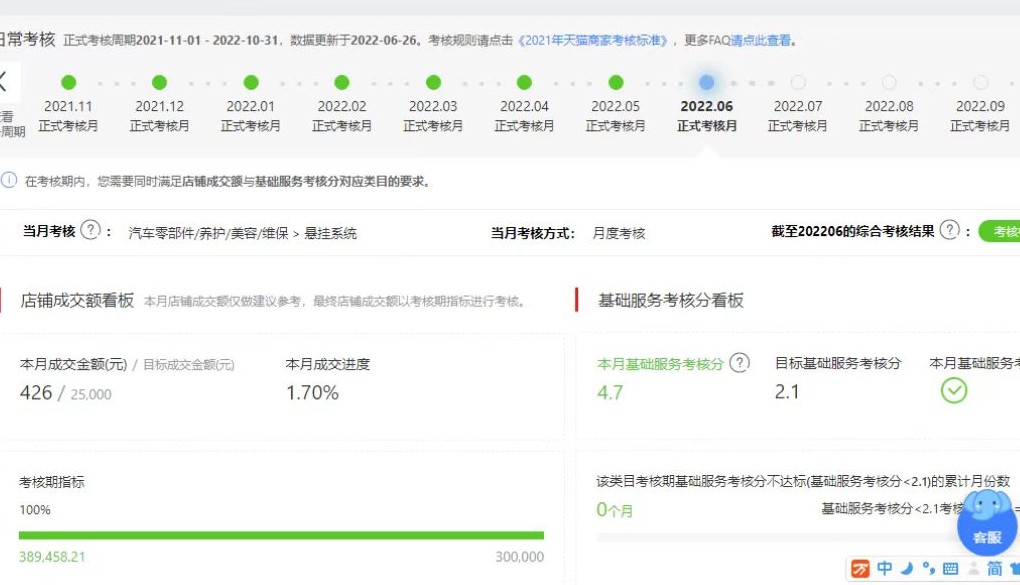Image resolution: width=1020 pixels, height=585 pixels.
Task: Toggle the moon half/full-width icon
Action: (x=907, y=569)
